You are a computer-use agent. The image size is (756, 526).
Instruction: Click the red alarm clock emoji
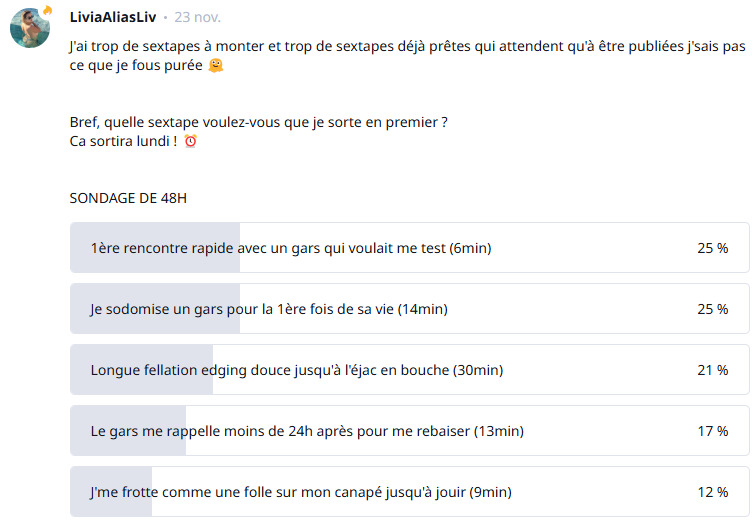click(x=191, y=141)
